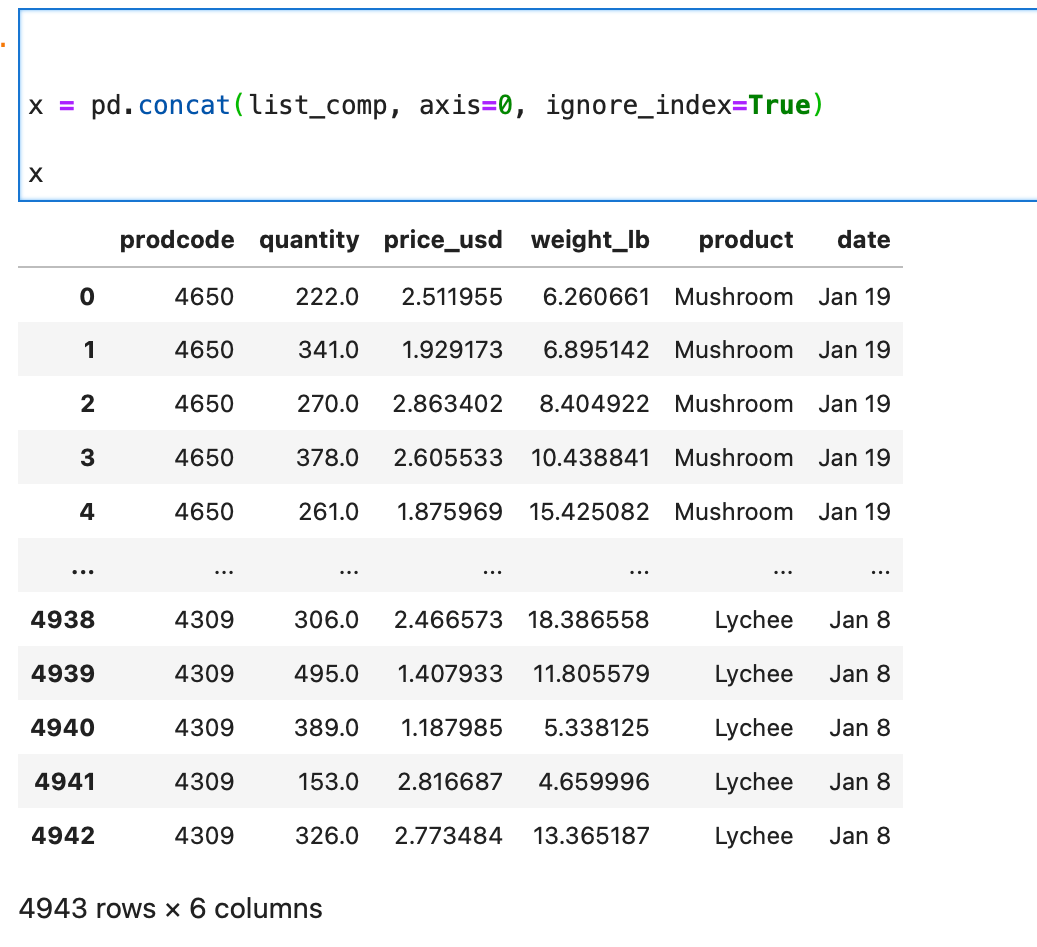The image size is (1037, 947).
Task: Click the orange cell marker at top left
Action: coord(5,46)
